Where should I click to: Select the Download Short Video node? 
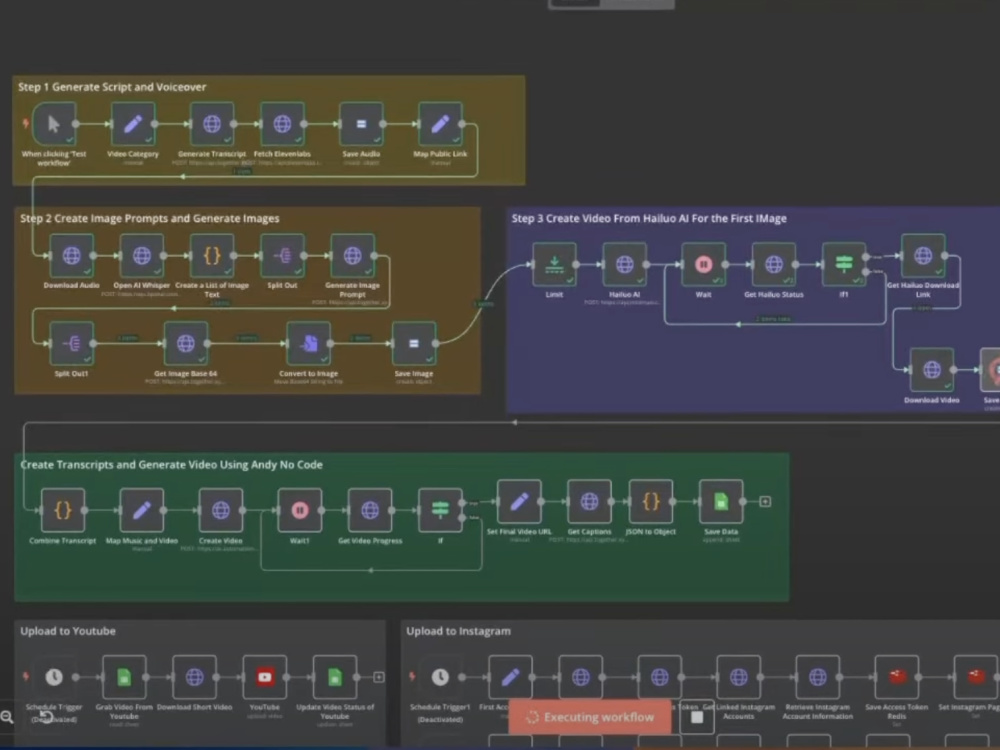coord(195,677)
